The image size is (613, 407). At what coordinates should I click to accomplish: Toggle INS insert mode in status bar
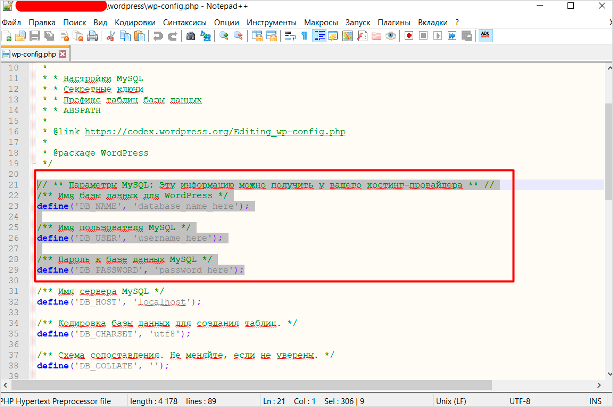(596, 400)
